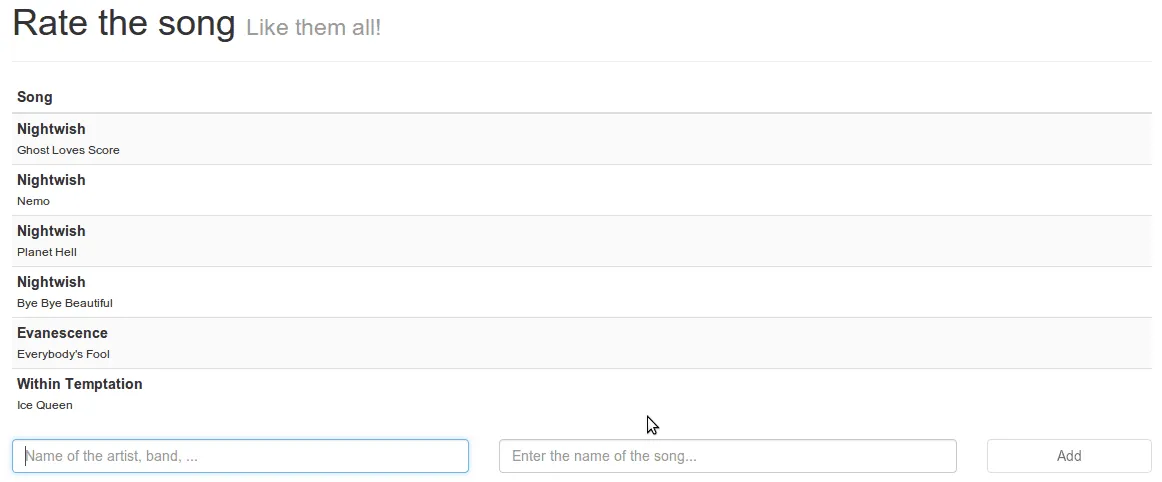
Task: Click the Nemo song title
Action: [x=33, y=201]
